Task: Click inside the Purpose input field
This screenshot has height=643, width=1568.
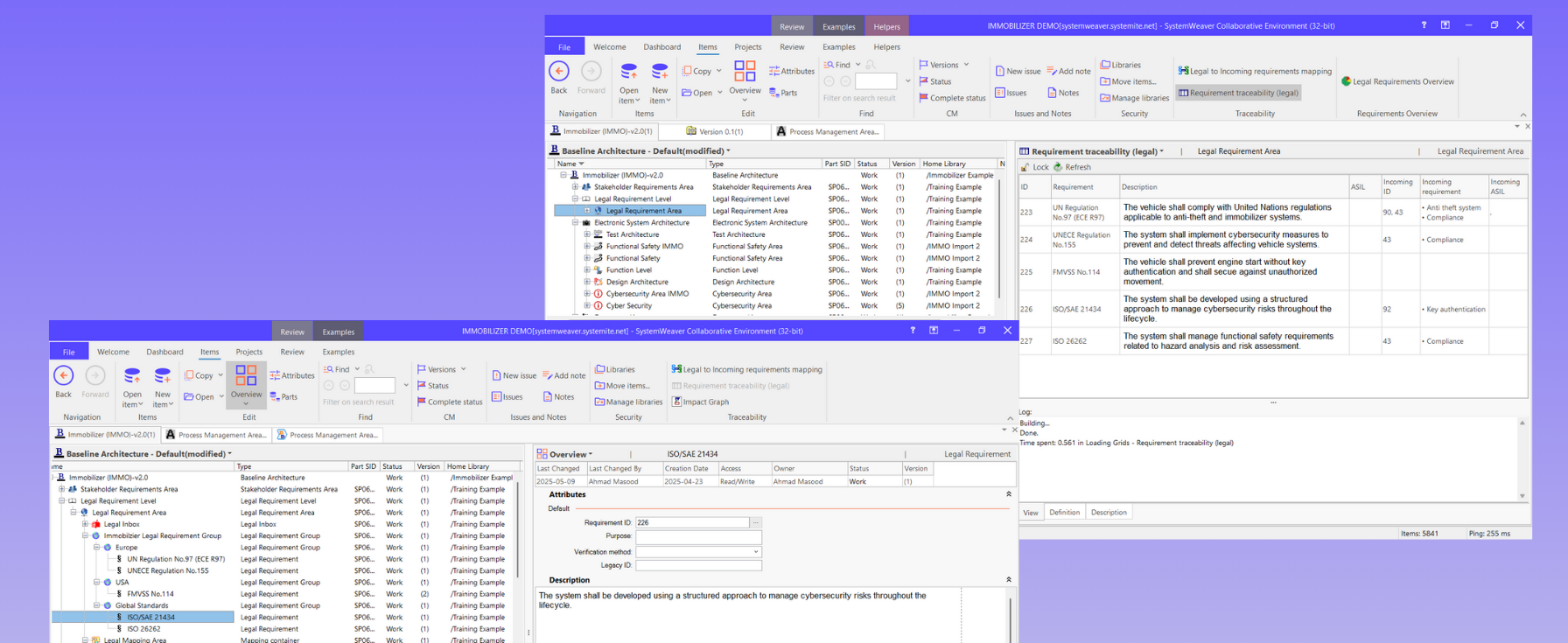Action: click(x=697, y=536)
